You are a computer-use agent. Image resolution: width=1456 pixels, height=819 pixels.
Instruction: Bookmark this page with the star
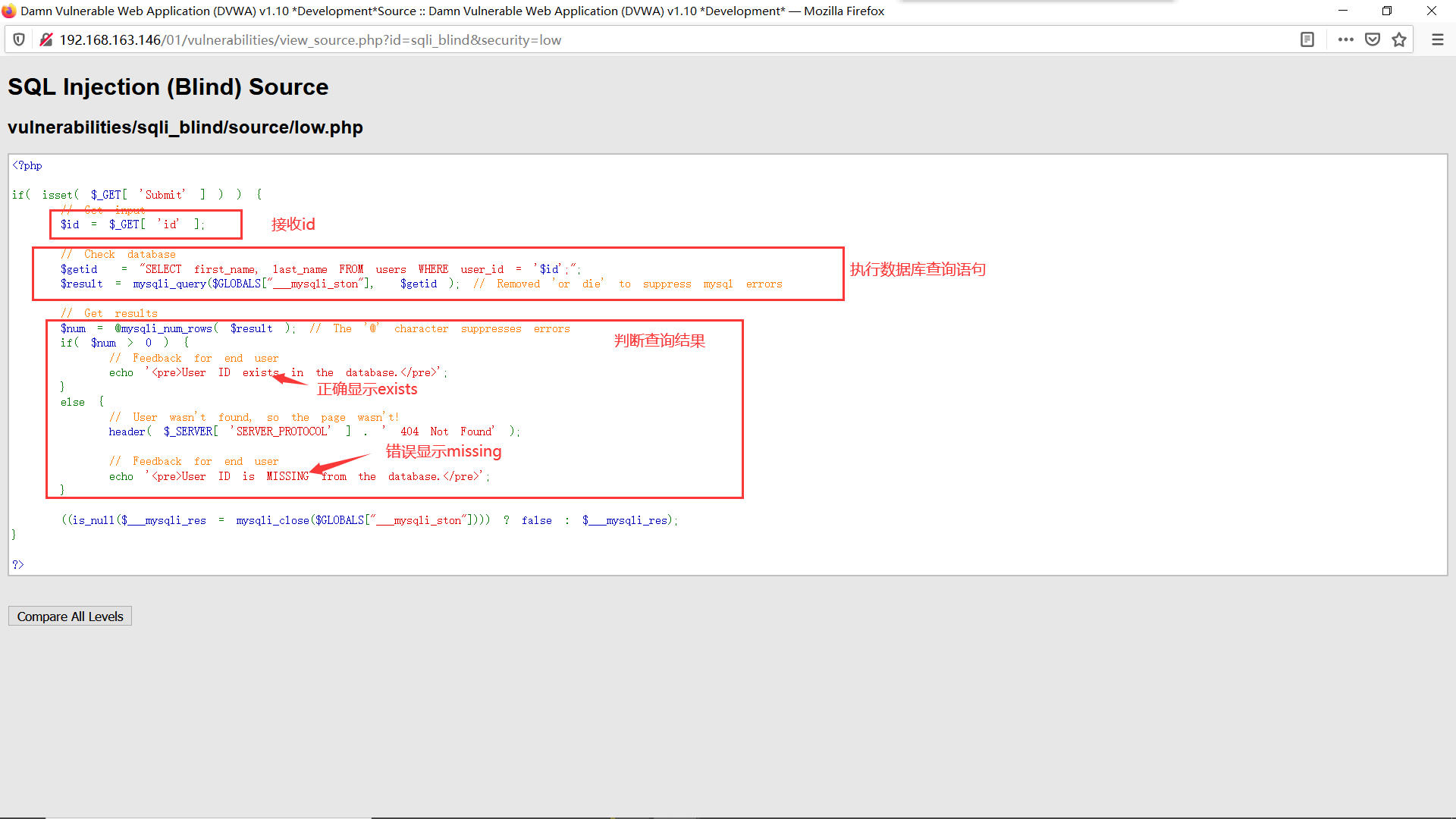point(1399,39)
